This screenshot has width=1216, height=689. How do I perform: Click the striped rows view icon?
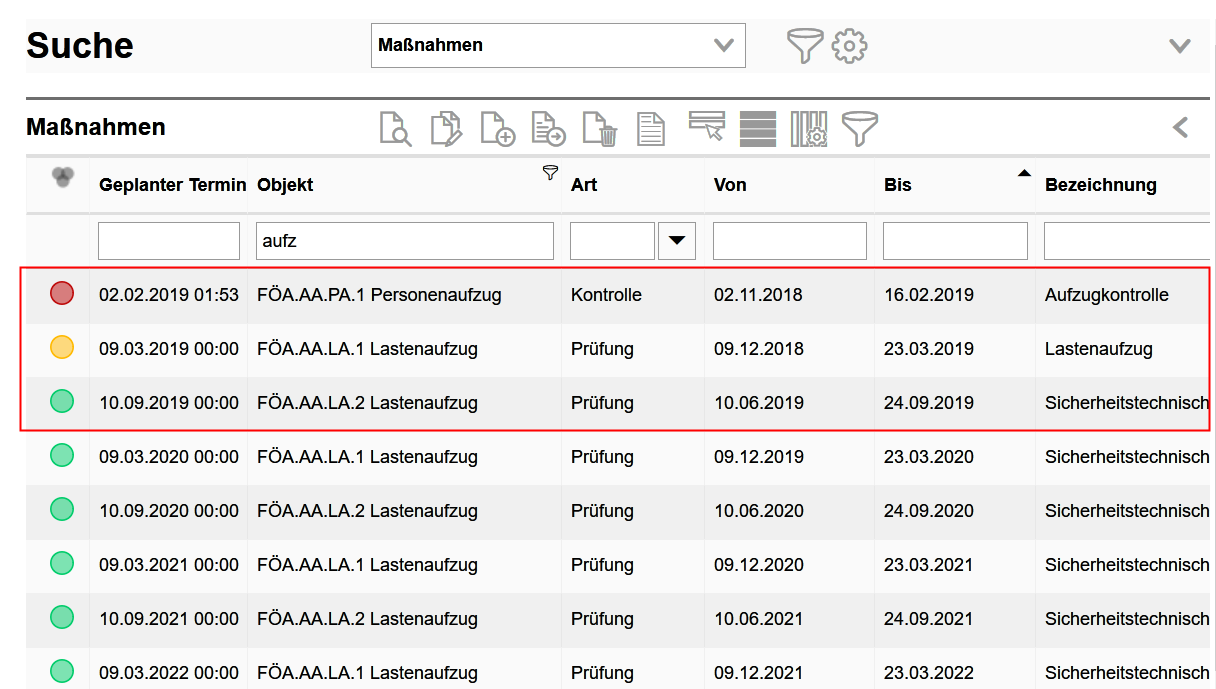758,129
